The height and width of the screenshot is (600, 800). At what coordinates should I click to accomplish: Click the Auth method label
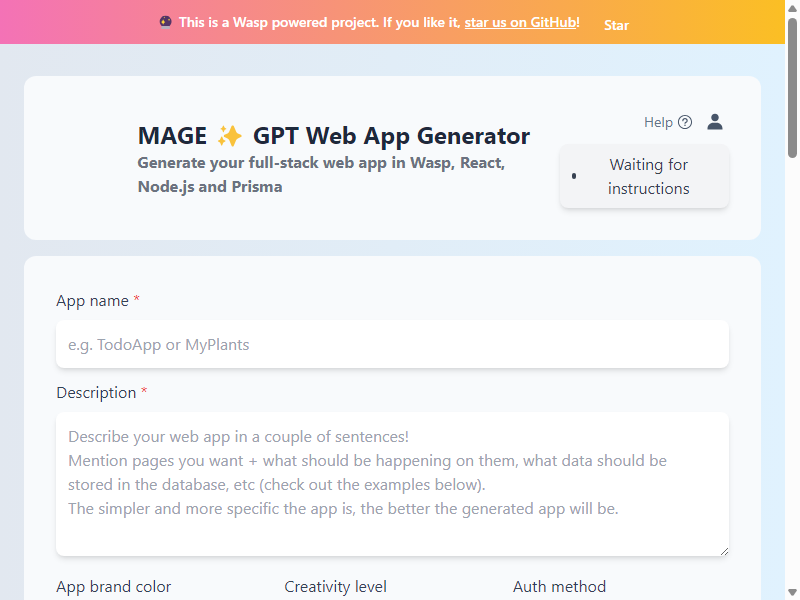[x=559, y=587]
